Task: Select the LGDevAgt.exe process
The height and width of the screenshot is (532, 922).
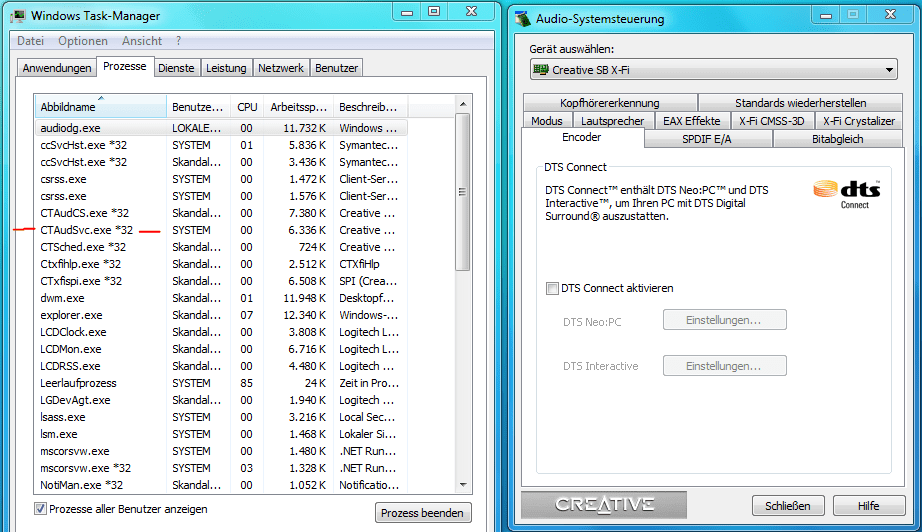Action: click(x=221, y=400)
